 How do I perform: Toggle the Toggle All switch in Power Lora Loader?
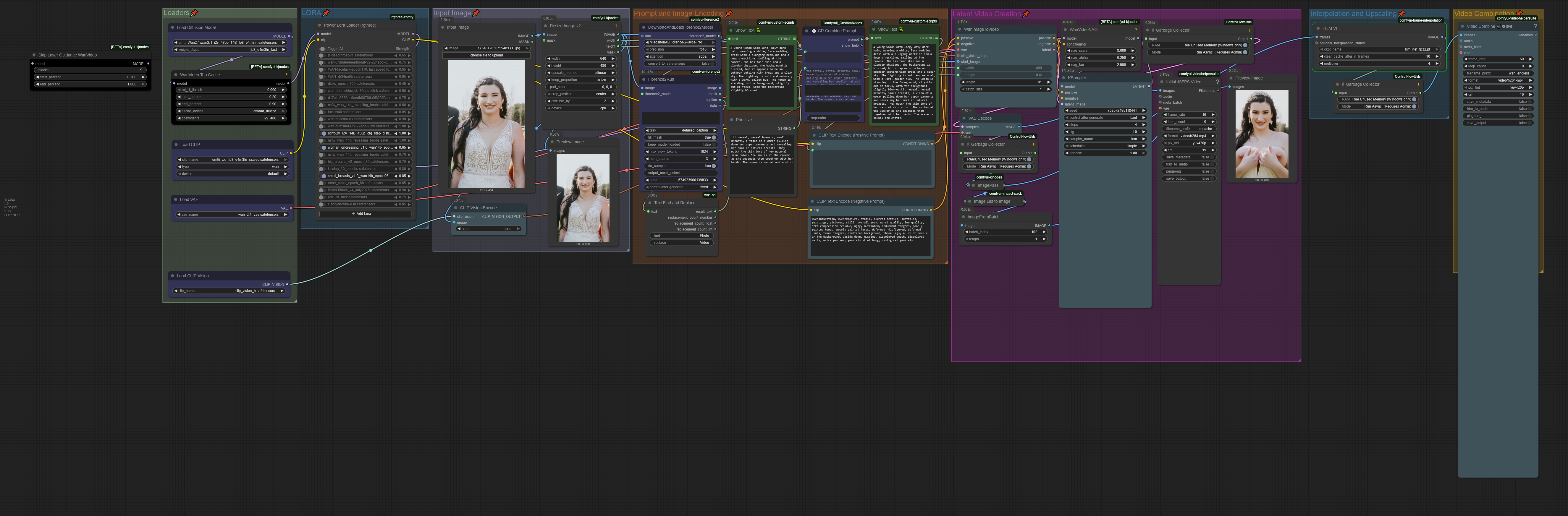tap(323, 49)
